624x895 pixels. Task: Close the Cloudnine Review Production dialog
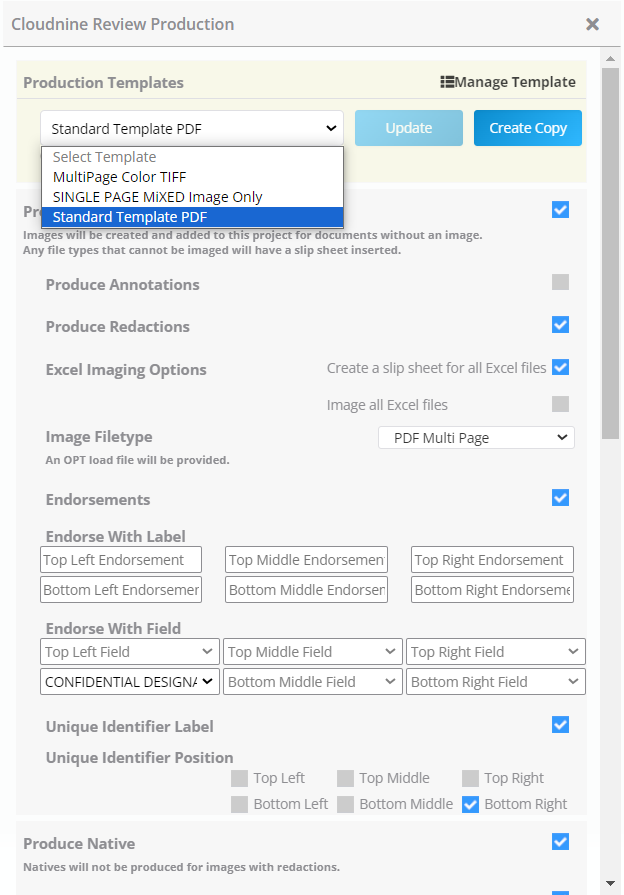[x=592, y=24]
